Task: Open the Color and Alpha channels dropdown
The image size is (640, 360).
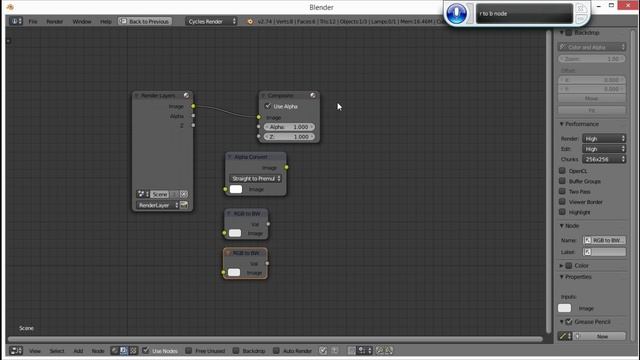Action: 592,47
